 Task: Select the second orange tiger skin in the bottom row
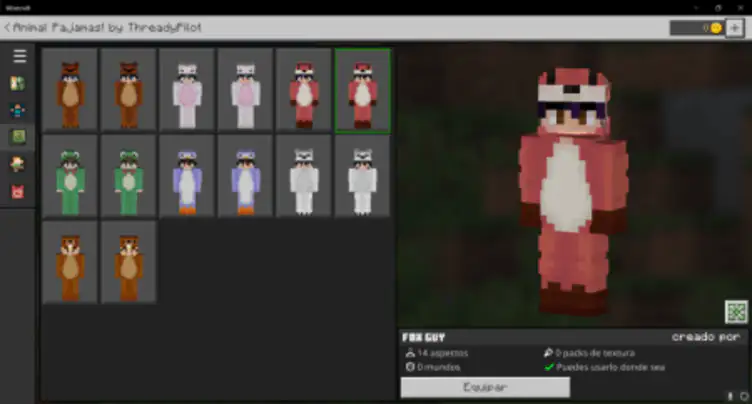[129, 262]
